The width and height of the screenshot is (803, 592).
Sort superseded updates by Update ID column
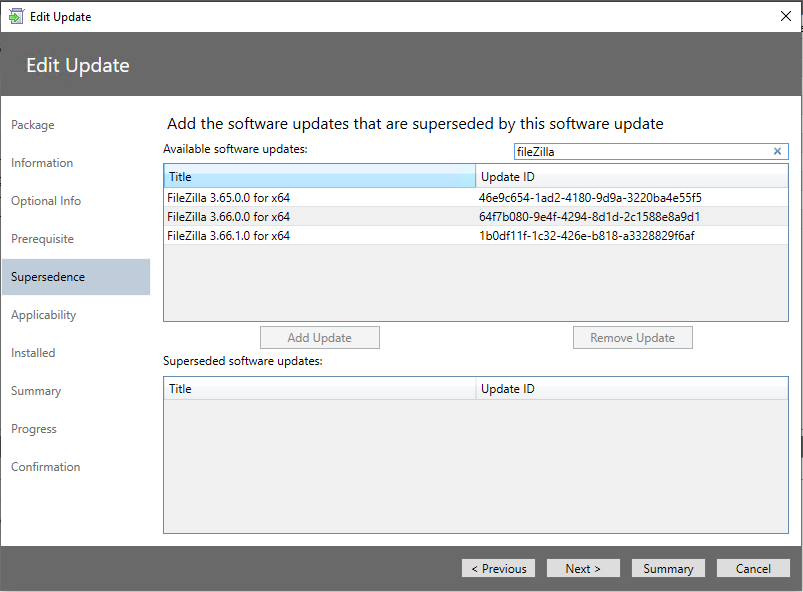(631, 389)
